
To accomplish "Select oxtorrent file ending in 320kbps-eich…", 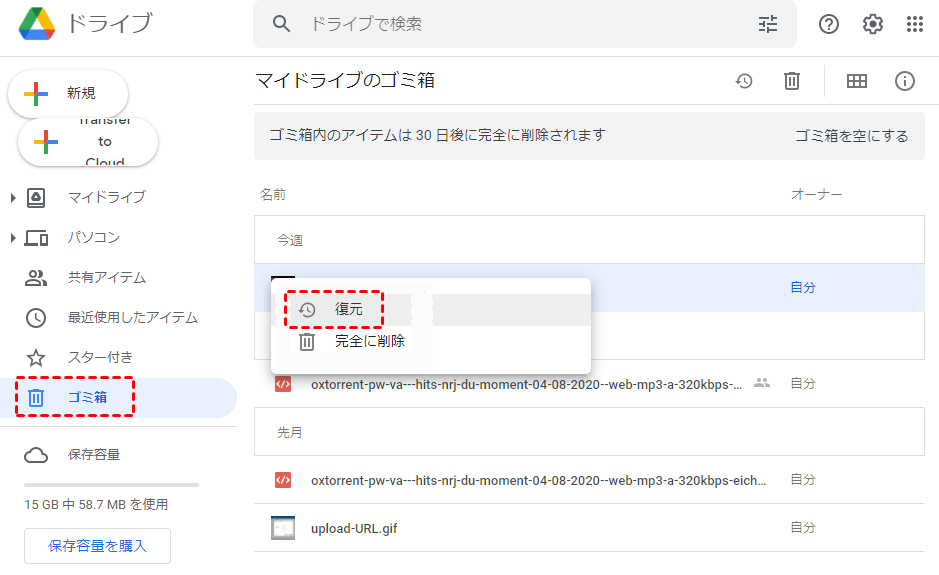I will coord(538,480).
